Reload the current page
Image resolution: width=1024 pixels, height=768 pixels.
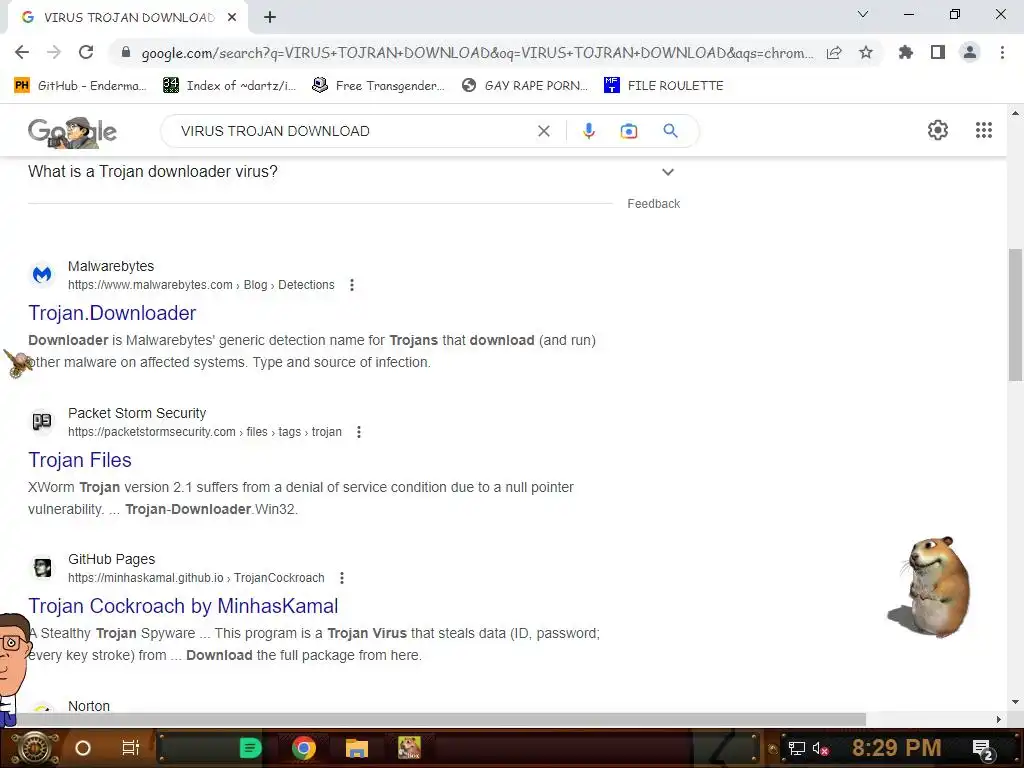click(x=86, y=52)
